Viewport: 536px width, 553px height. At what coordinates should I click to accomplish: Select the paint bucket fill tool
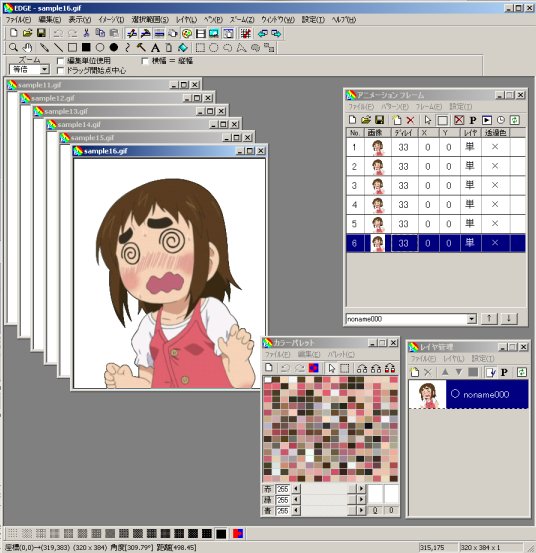click(183, 48)
